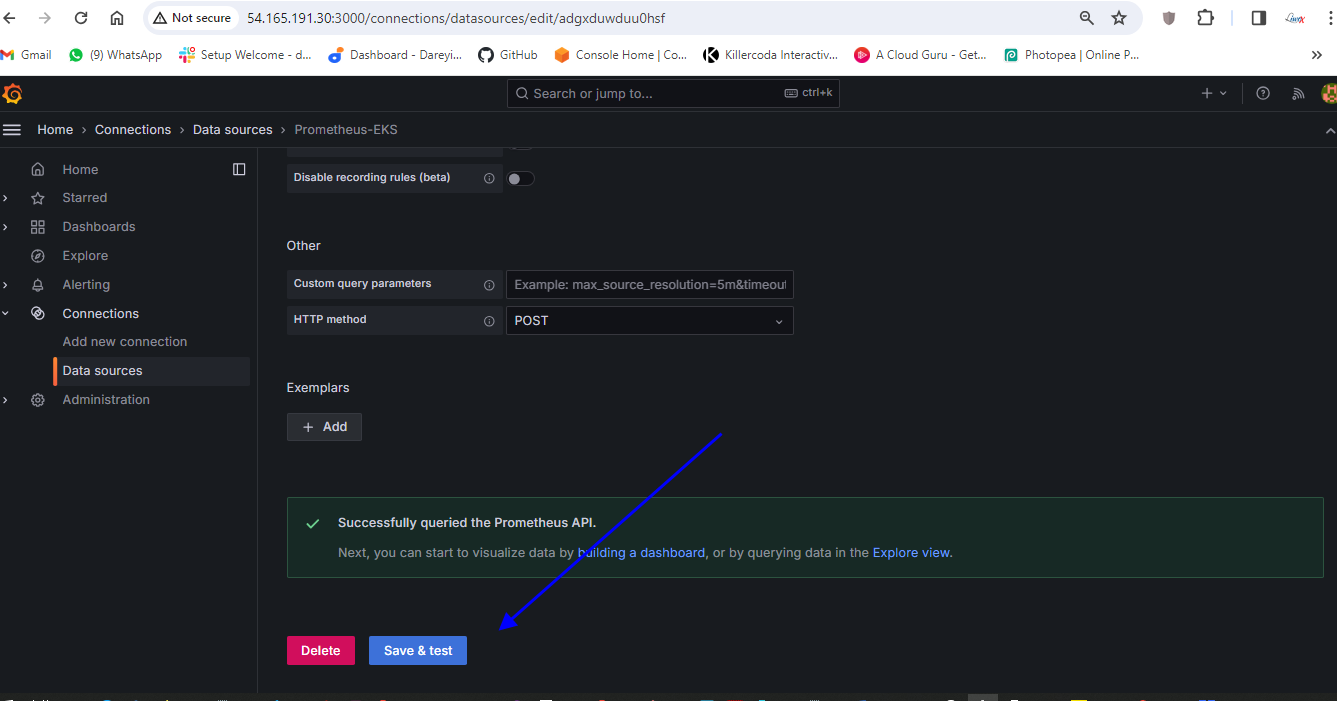Collapse the Connections sidebar section

pyautogui.click(x=6, y=313)
